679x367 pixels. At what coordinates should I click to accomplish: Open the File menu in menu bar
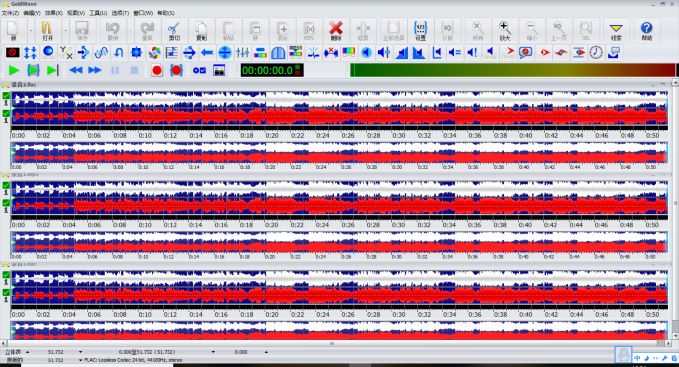(10, 13)
